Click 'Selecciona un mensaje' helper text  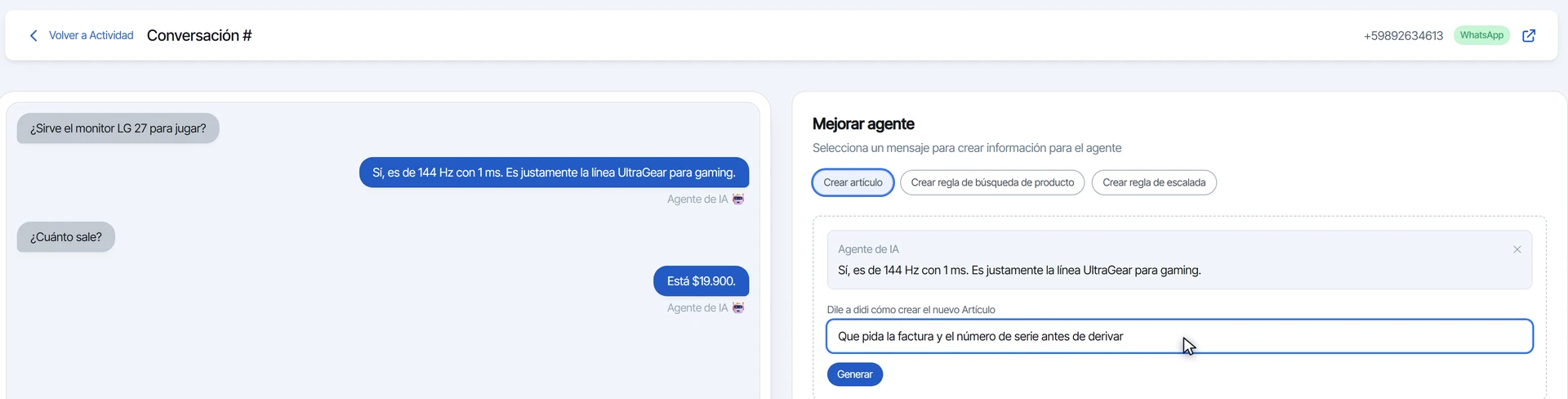[x=967, y=148]
